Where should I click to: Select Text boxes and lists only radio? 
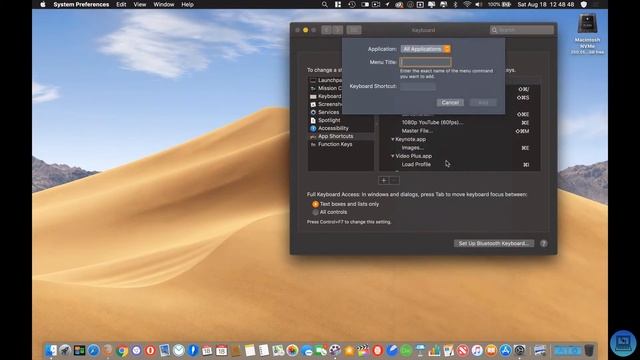point(315,204)
